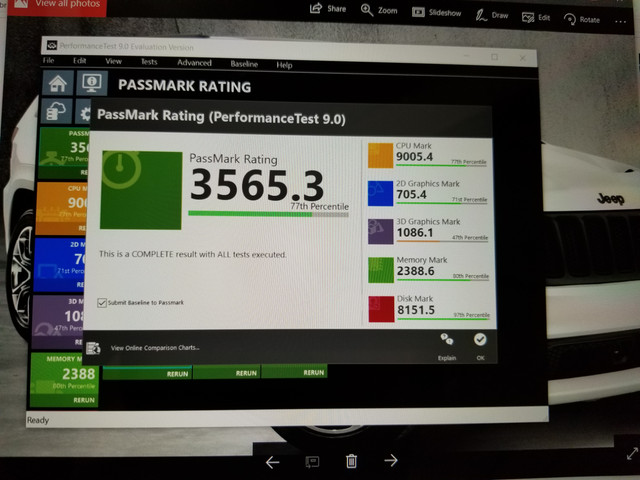This screenshot has height=480, width=640.
Task: Click the red Disk Mark icon
Action: (x=381, y=309)
